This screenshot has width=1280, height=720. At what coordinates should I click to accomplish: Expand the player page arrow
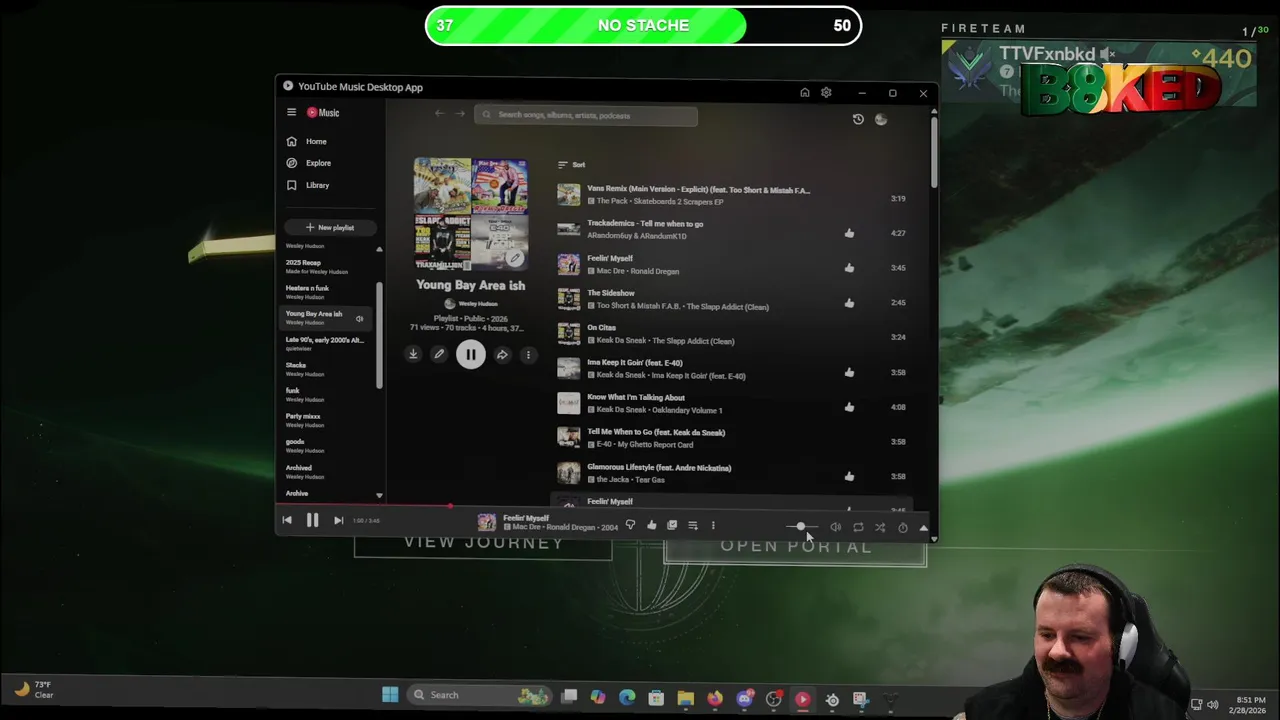923,527
